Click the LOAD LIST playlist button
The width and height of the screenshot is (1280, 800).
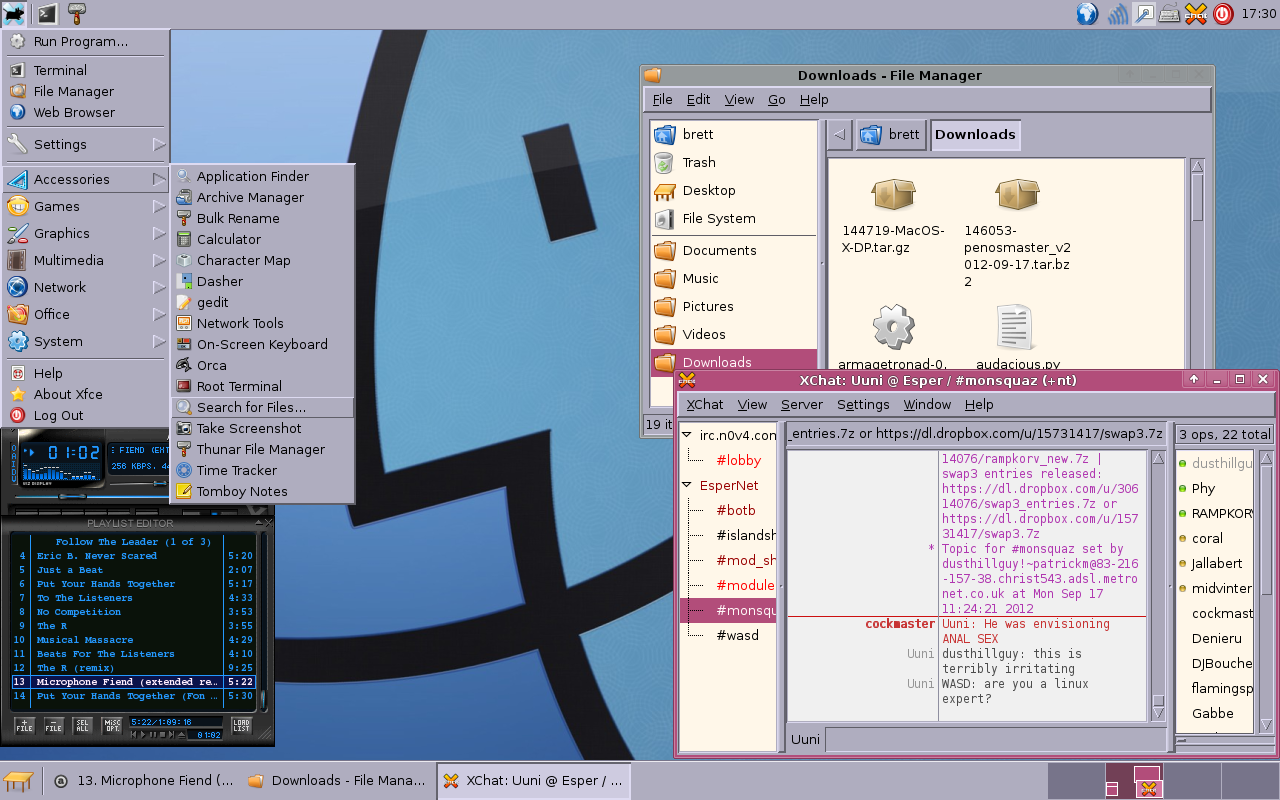click(x=241, y=726)
